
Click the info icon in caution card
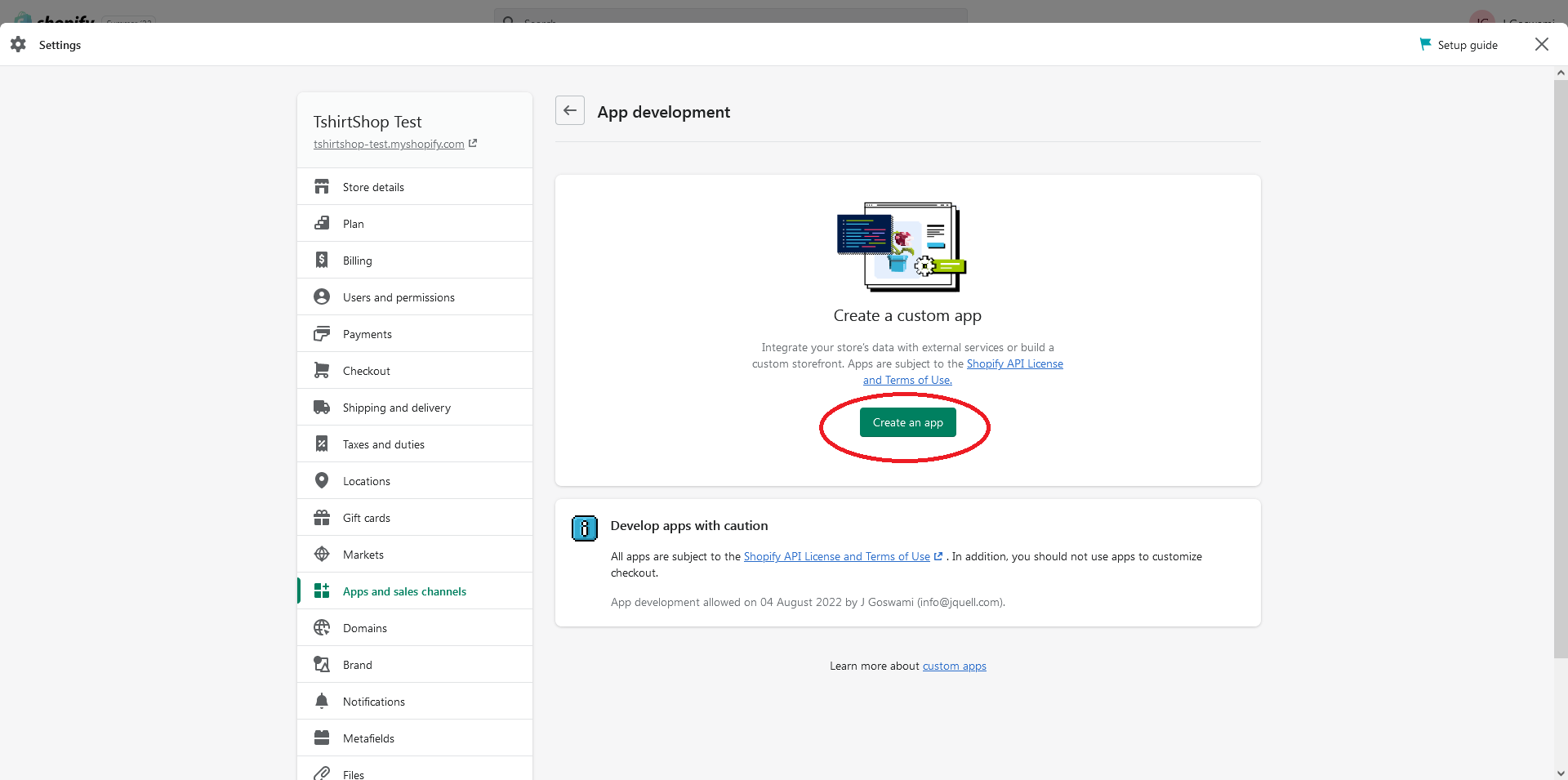(x=584, y=528)
